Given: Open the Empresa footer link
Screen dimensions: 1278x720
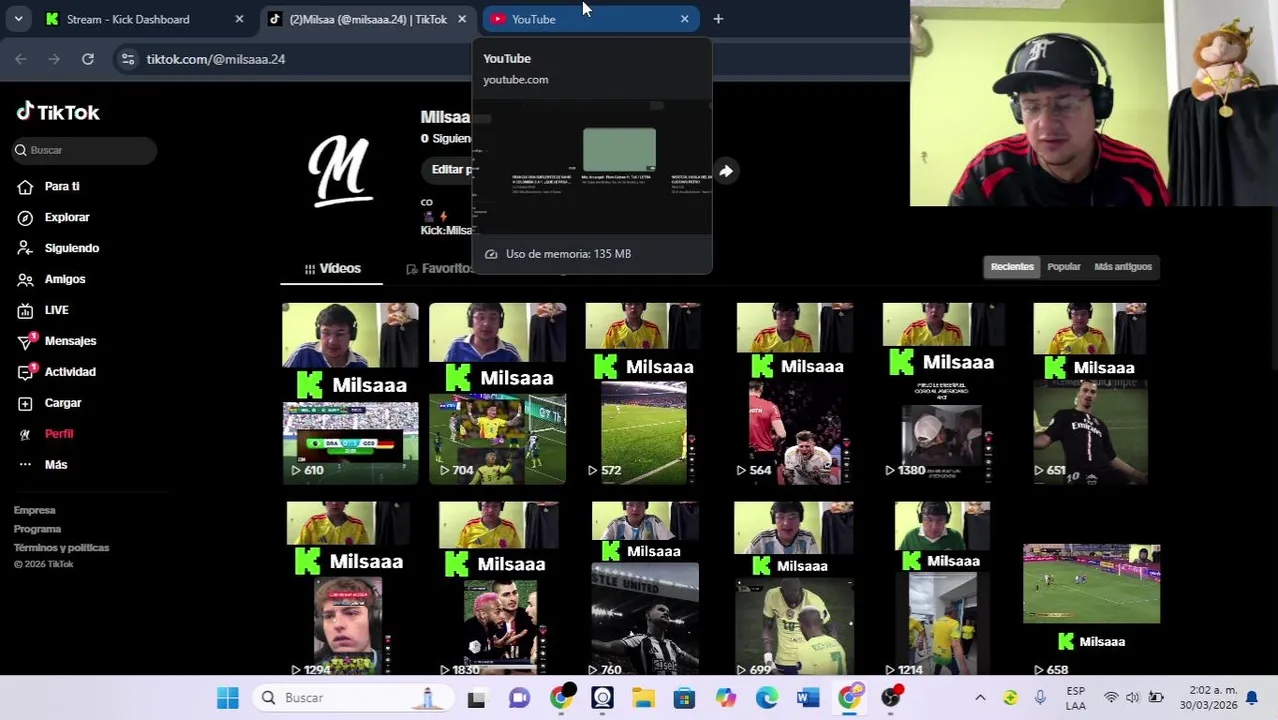Looking at the screenshot, I should 35,510.
